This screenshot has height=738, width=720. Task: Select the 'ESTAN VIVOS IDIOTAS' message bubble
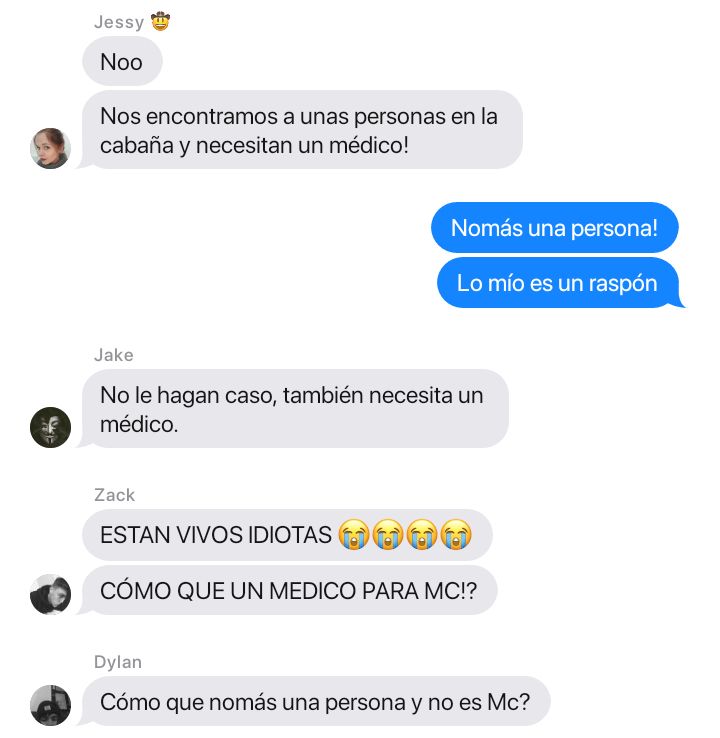pyautogui.click(x=287, y=535)
